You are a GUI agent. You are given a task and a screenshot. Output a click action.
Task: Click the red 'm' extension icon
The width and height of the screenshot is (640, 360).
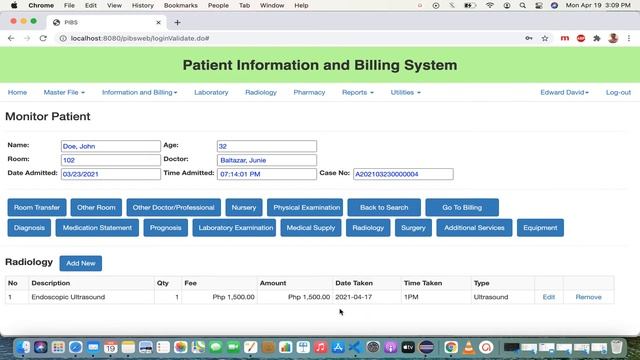coord(564,38)
